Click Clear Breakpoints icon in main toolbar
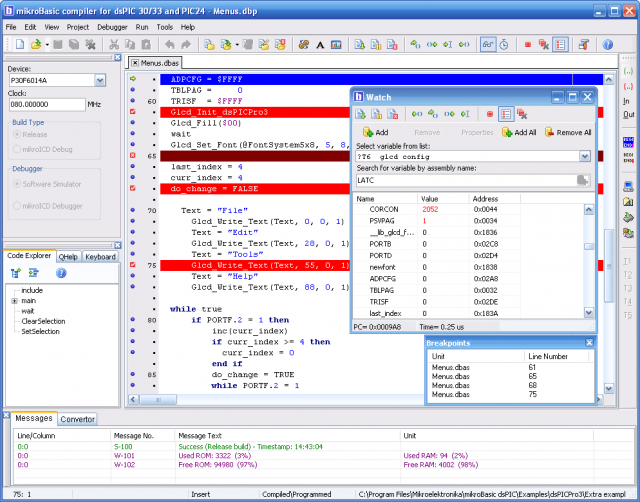Viewport: 640px width, 502px height. [543, 44]
